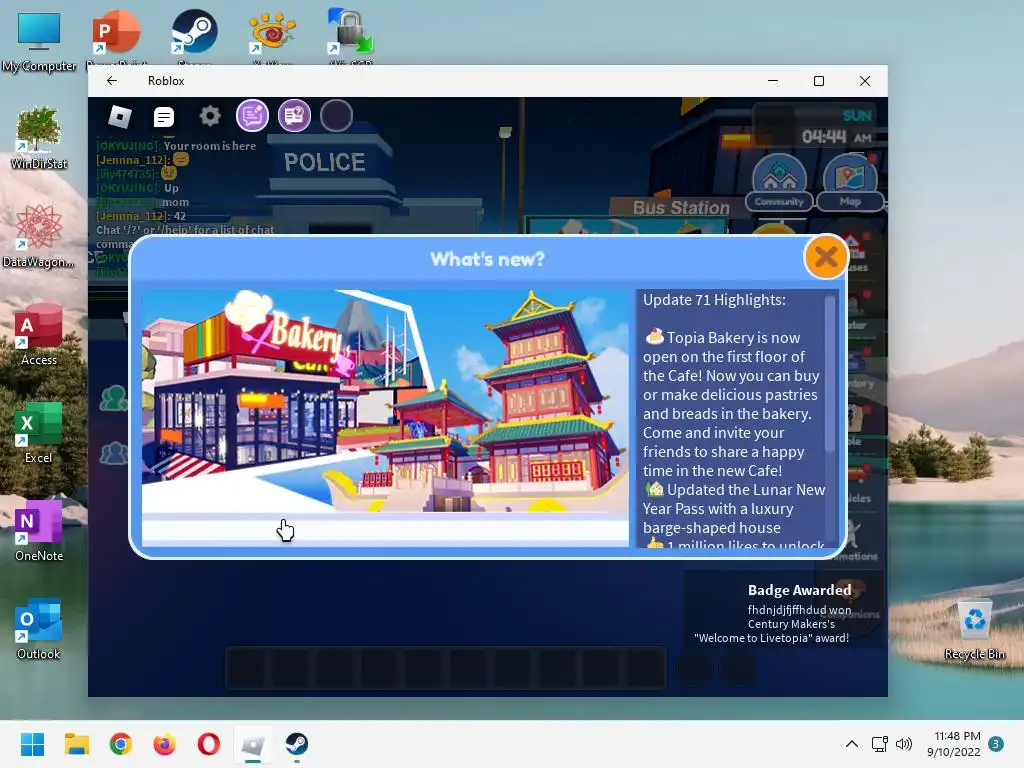
Task: Open the Map button
Action: pyautogui.click(x=850, y=182)
